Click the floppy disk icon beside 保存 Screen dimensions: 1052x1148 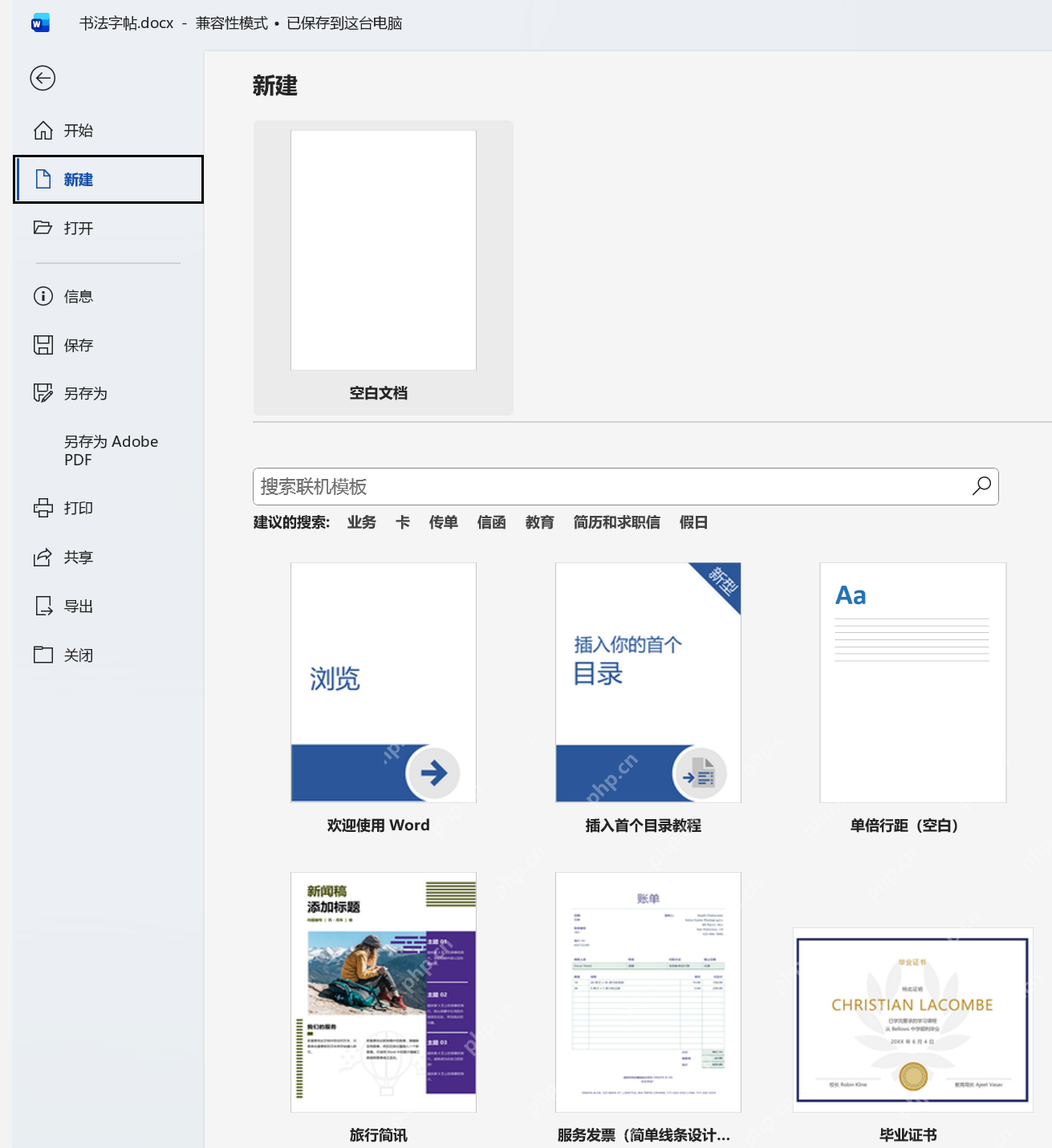pyautogui.click(x=43, y=345)
